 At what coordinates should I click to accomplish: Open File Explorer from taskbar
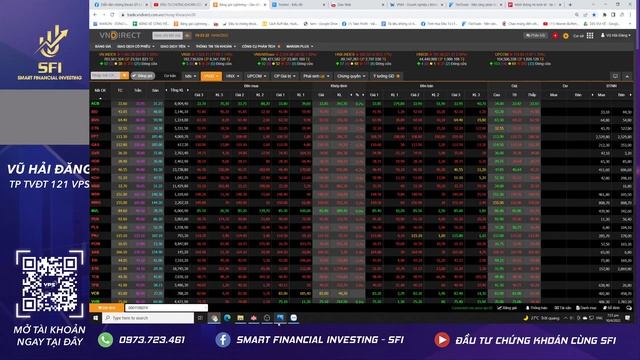click(x=240, y=318)
